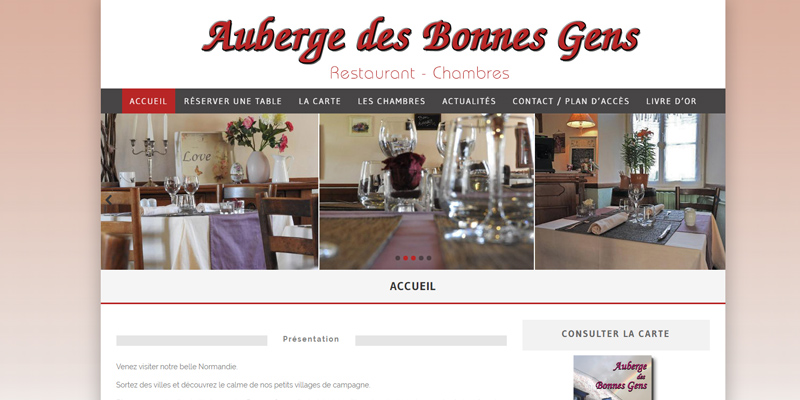Select the last carousel pagination dot
Image resolution: width=800 pixels, height=400 pixels.
click(429, 258)
